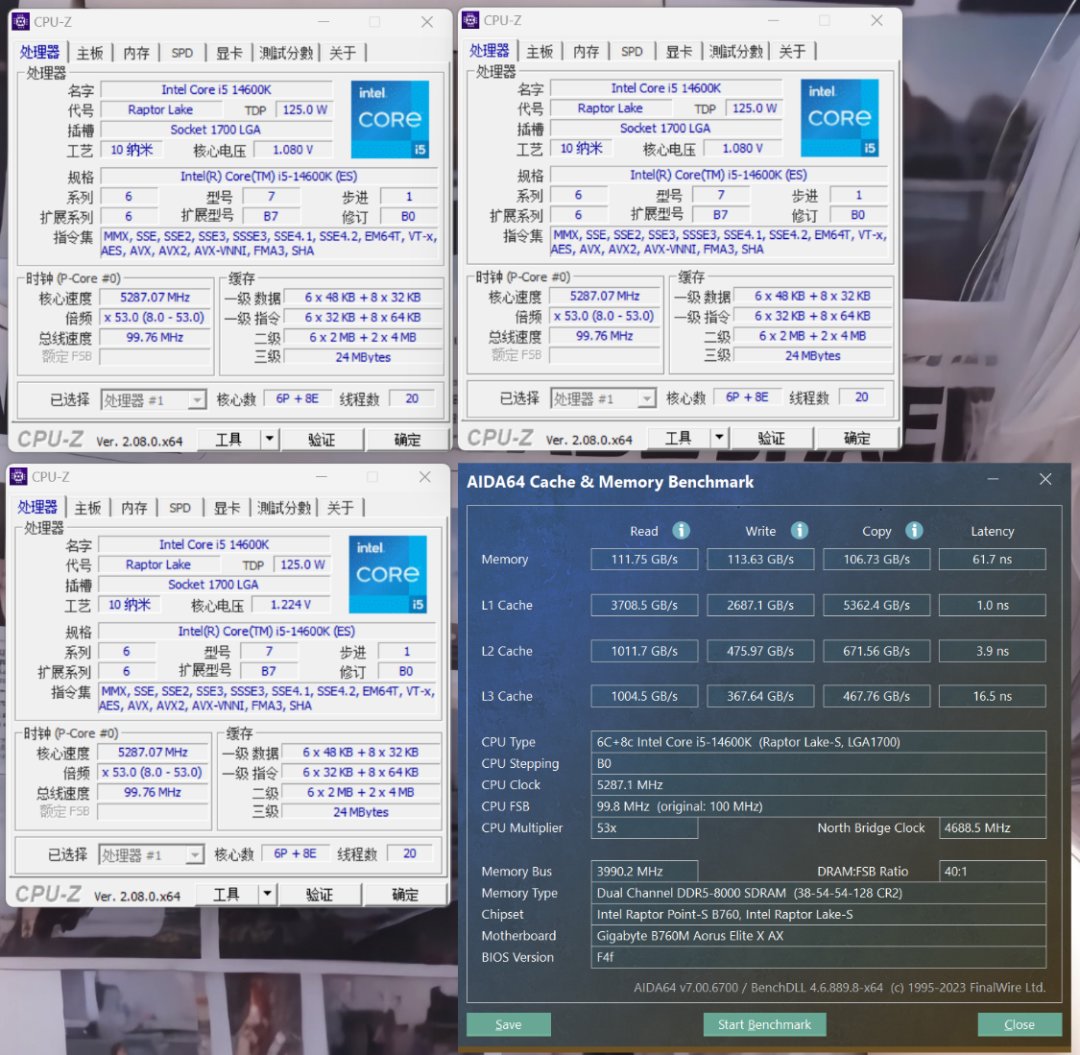
Task: Switch to the 主板 tab in the top-left CPU-Z window
Action: 90,53
